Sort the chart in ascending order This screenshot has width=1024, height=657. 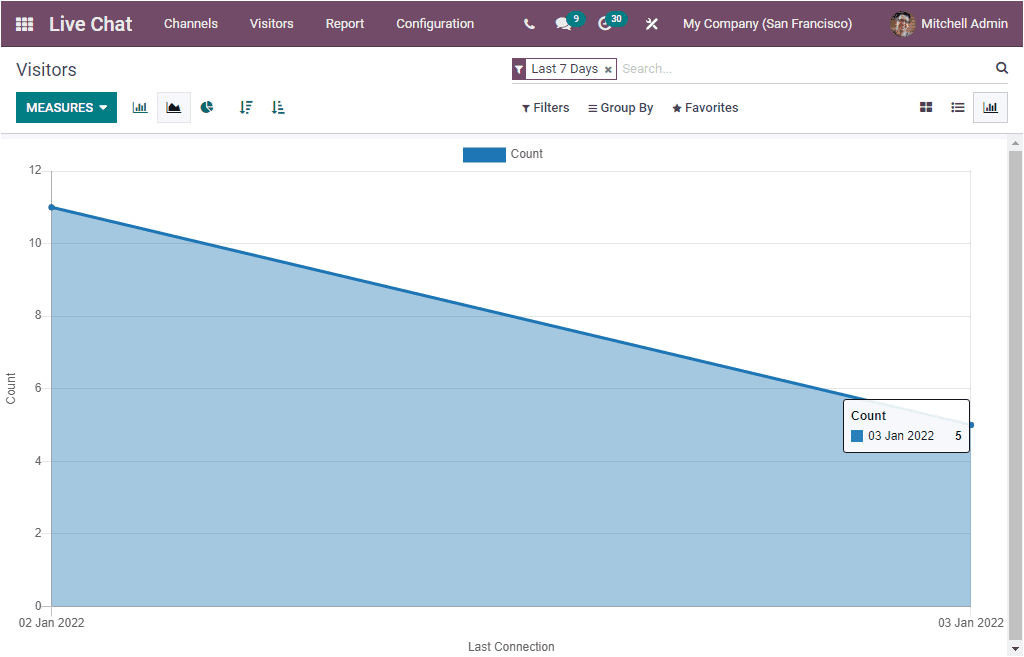tap(278, 107)
